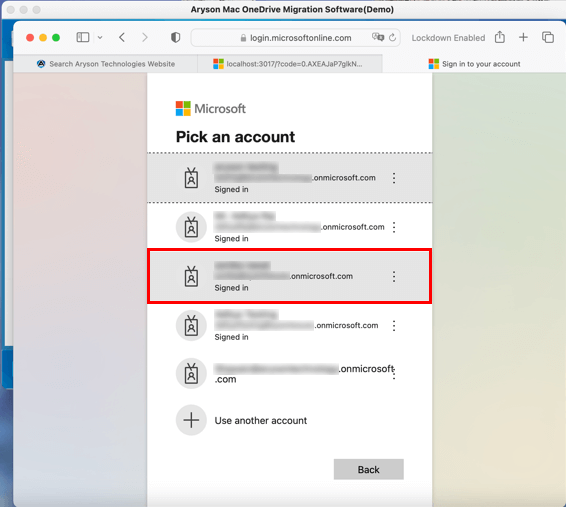This screenshot has height=507, width=566.
Task: Add a new tab with the plus icon
Action: pos(523,37)
